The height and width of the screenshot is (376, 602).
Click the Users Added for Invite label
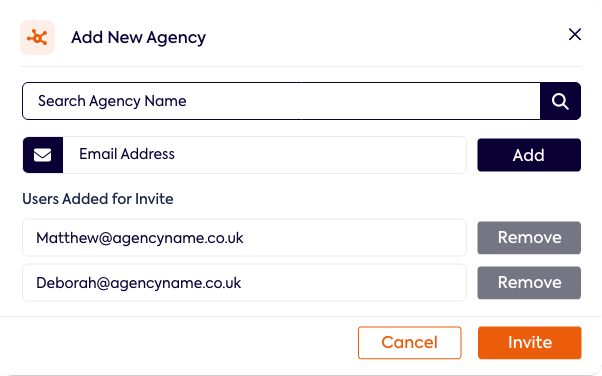pos(98,199)
